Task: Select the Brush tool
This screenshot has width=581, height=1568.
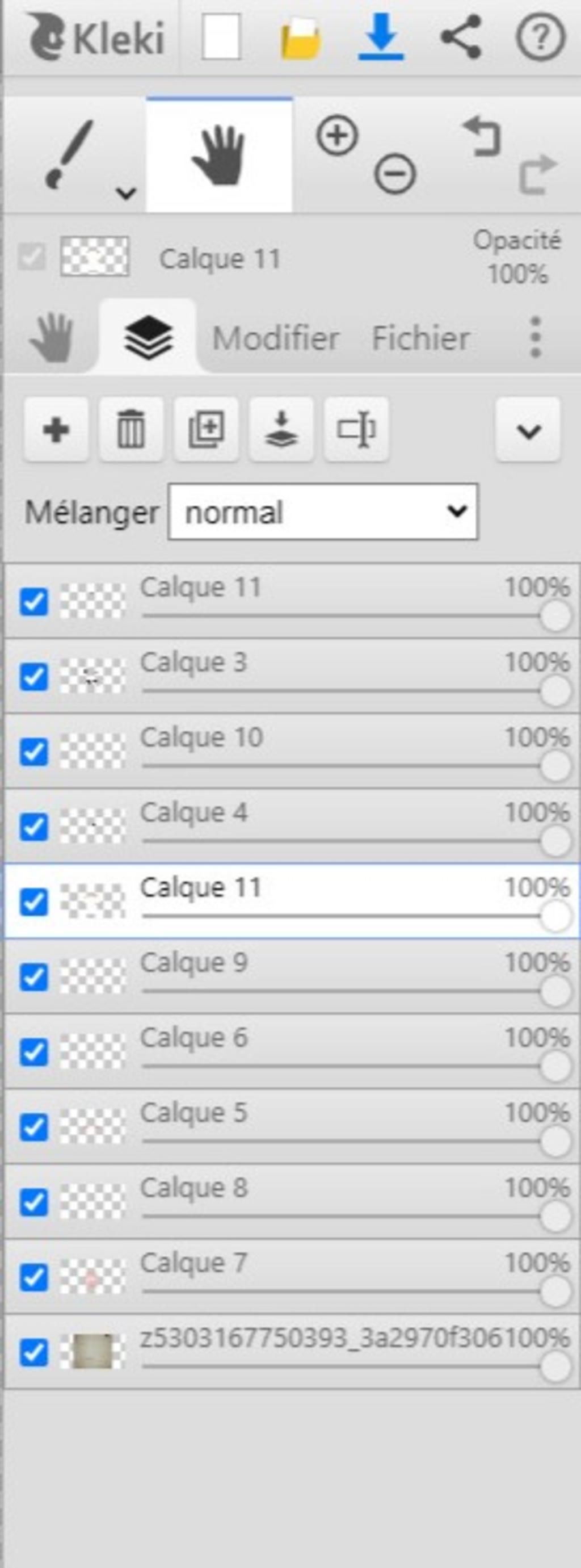Action: 68,152
